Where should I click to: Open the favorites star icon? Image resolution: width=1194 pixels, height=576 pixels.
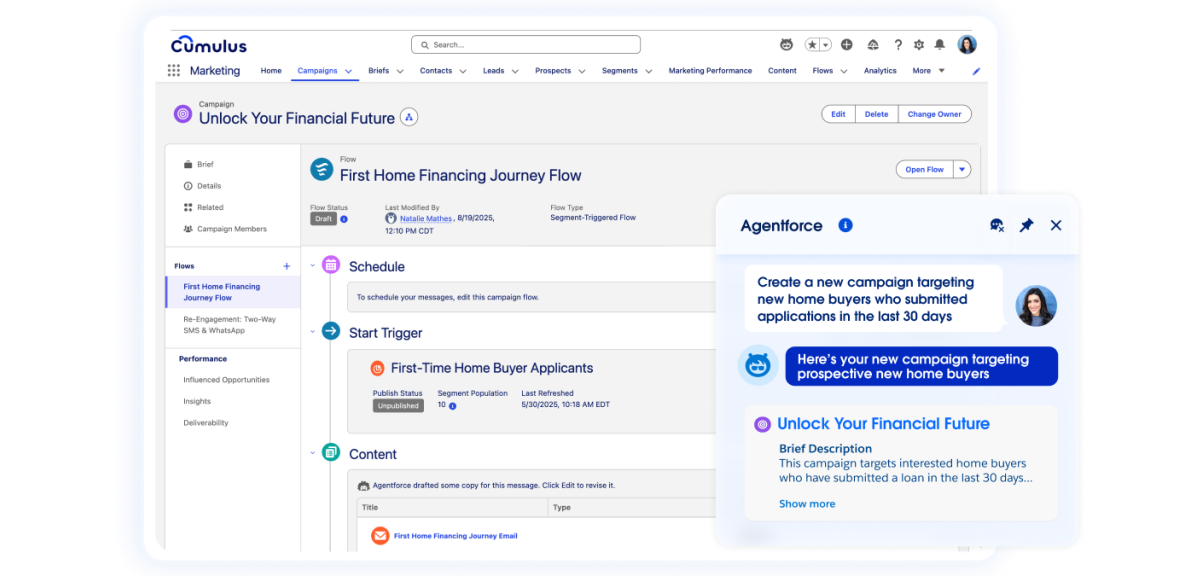coord(812,45)
